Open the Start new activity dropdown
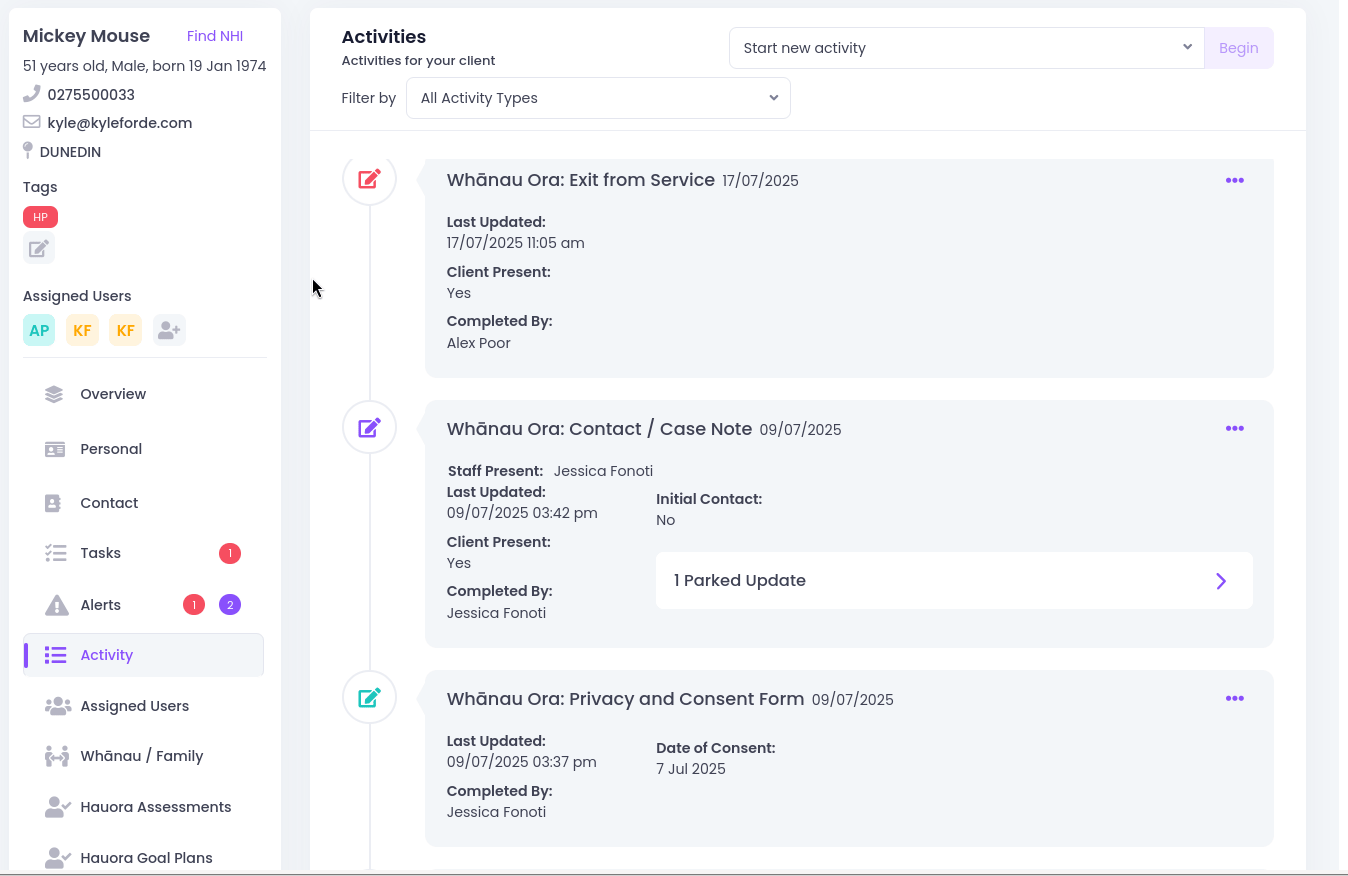The height and width of the screenshot is (876, 1348). click(967, 48)
